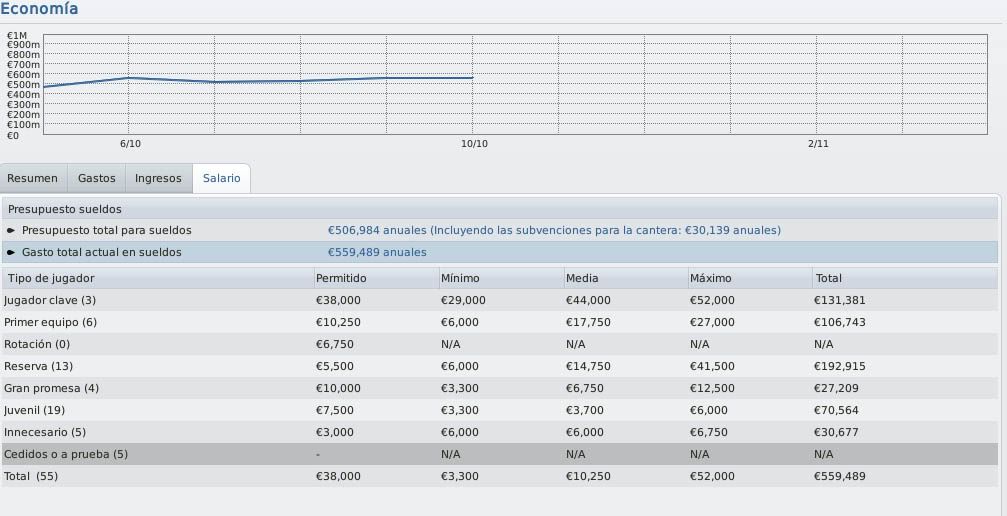
Task: Click bullet icon beside Gasto total actual en sueldos
Action: [x=11, y=253]
